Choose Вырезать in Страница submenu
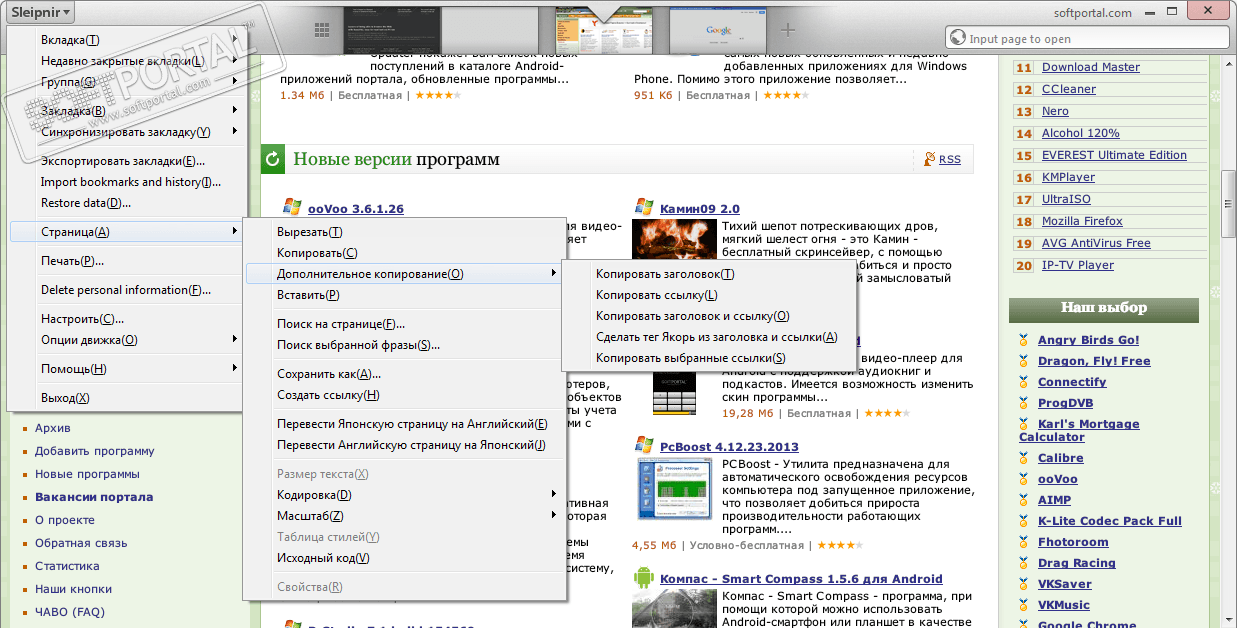1237x628 pixels. (404, 232)
